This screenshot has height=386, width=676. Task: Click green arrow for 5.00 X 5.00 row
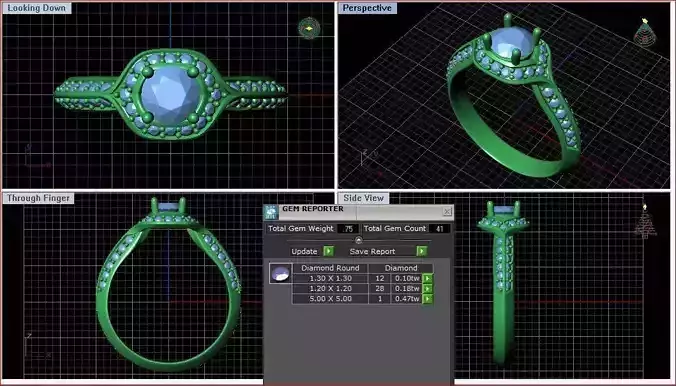[x=427, y=299]
